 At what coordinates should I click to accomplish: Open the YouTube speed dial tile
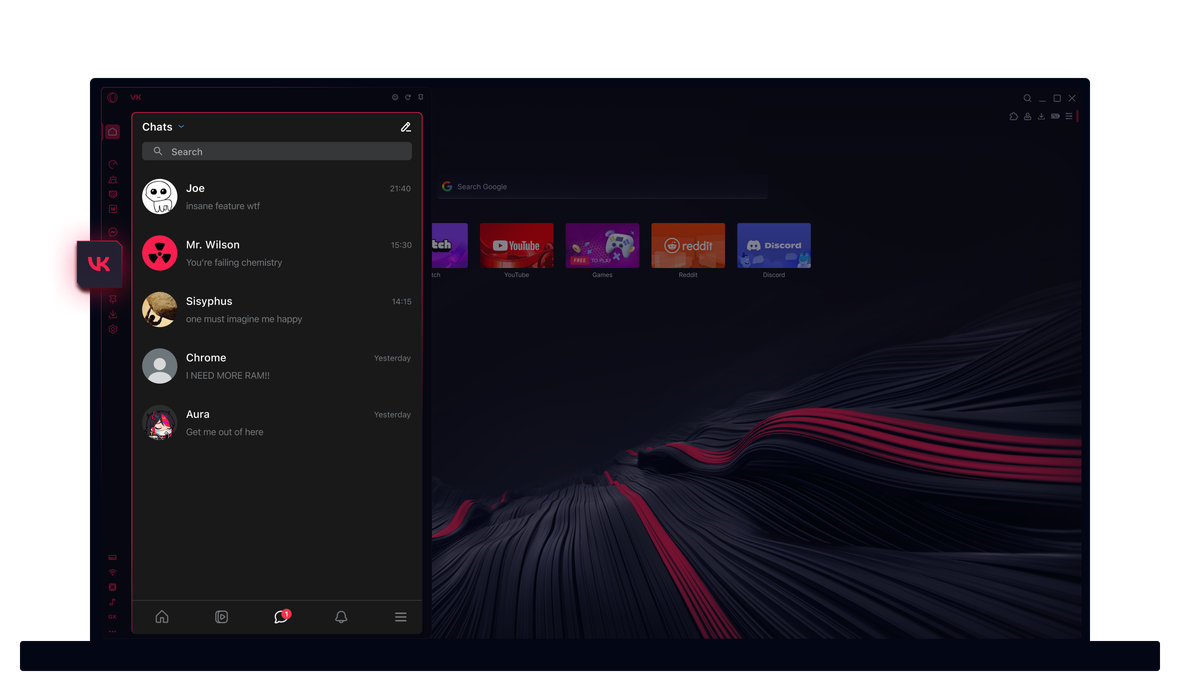[516, 246]
